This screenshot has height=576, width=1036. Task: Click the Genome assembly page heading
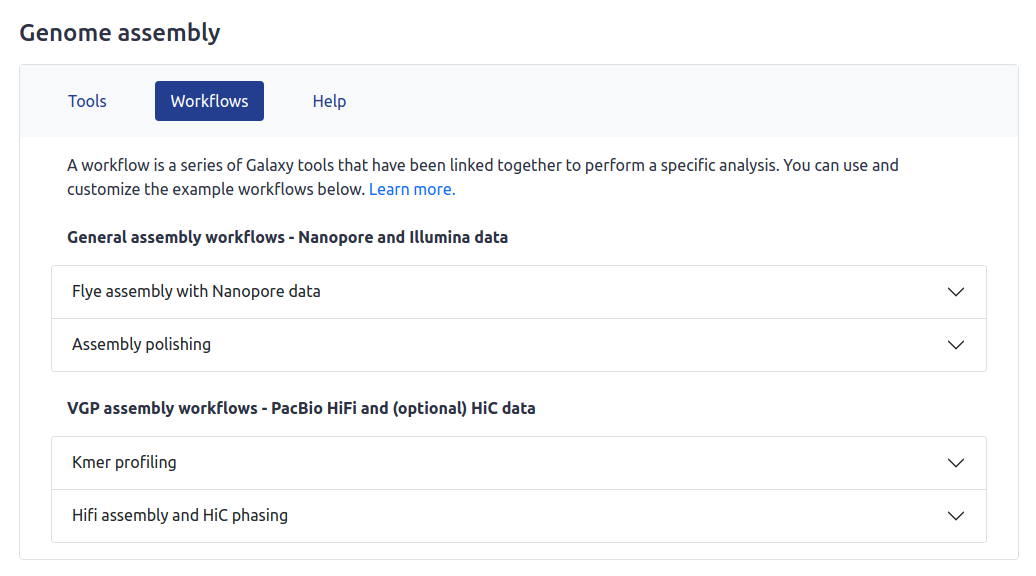120,32
